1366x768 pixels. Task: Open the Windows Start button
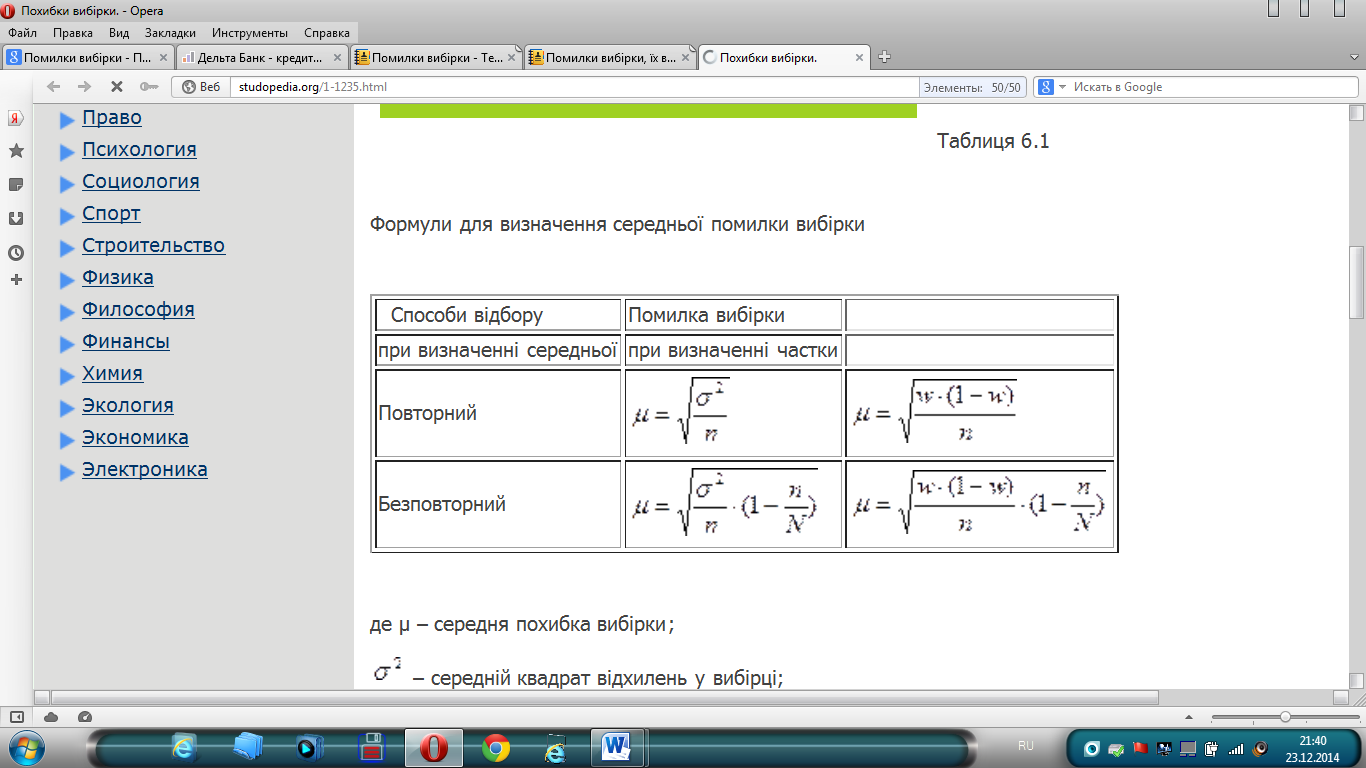[x=27, y=747]
